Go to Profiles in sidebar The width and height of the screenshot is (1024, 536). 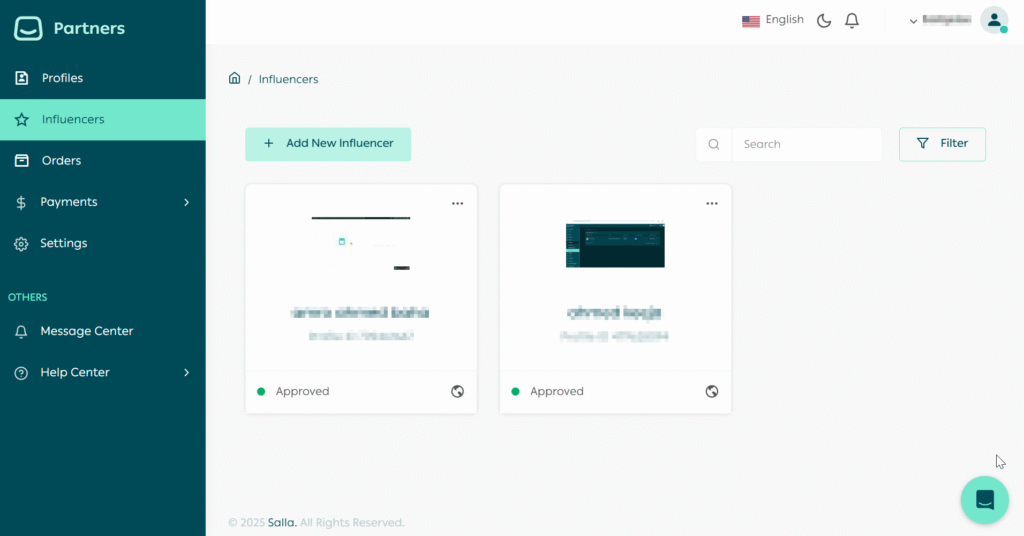pos(62,78)
